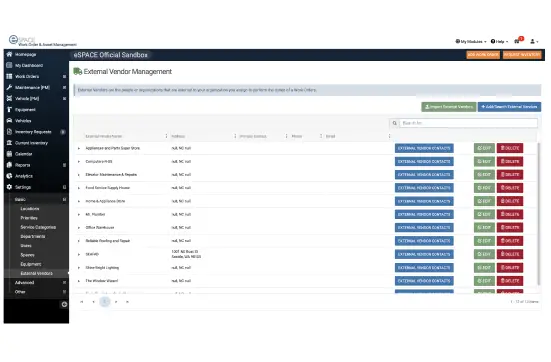Open the Homepage sidebar item

tap(25, 54)
